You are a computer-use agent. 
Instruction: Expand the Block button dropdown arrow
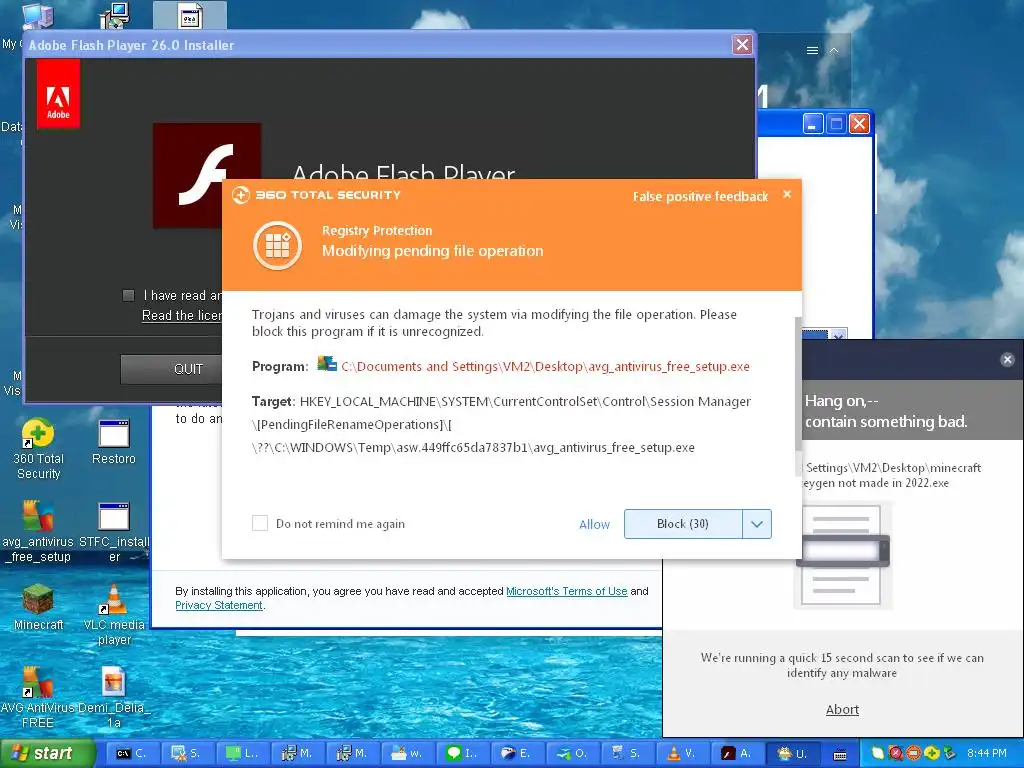757,524
